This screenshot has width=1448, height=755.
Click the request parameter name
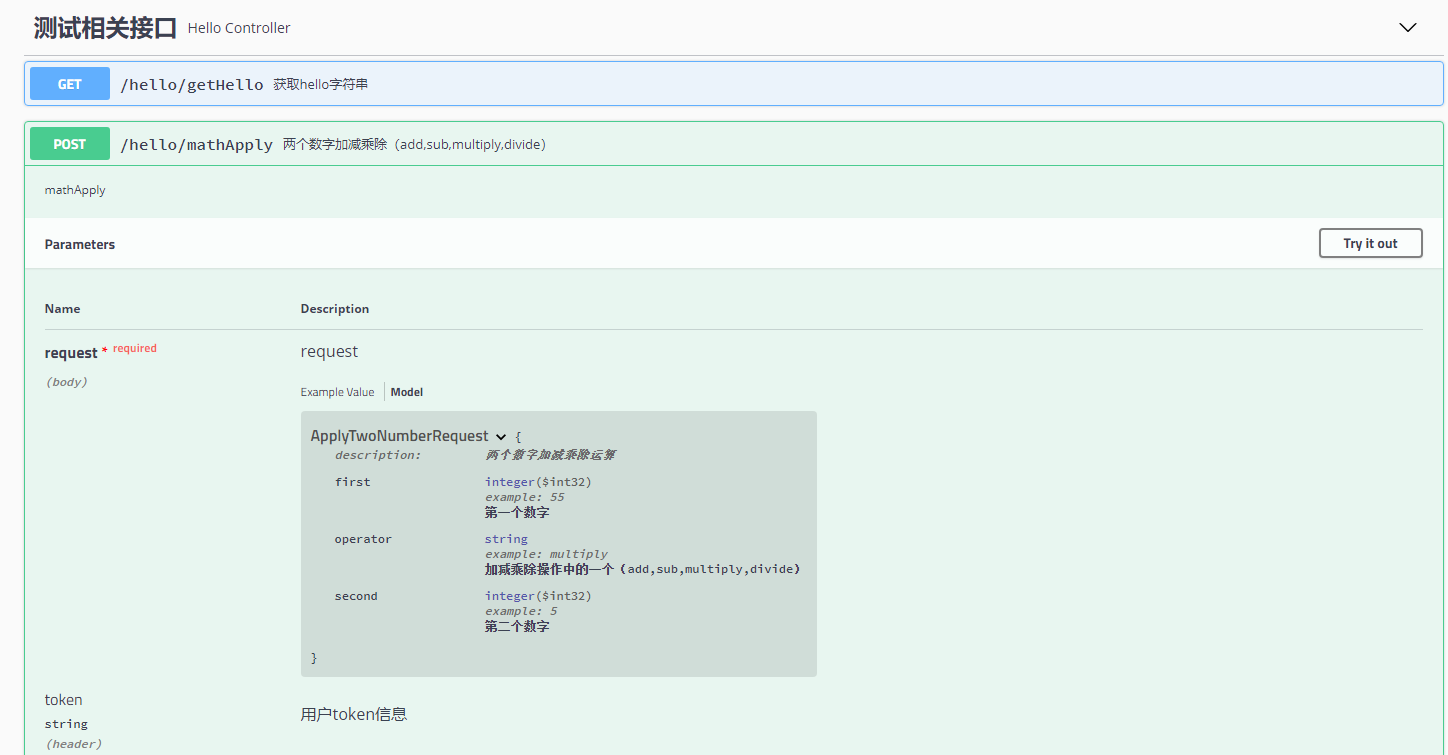71,353
